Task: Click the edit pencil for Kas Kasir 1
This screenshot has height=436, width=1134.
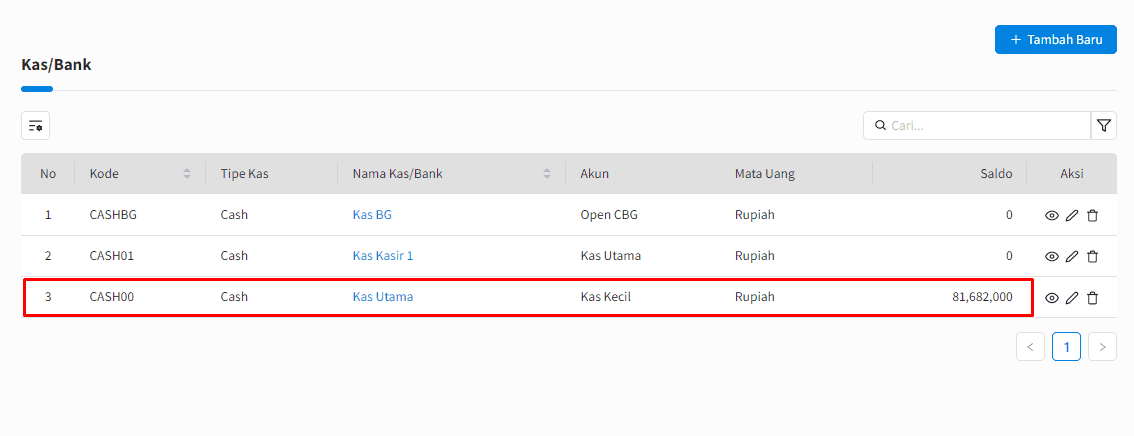Action: coord(1072,256)
